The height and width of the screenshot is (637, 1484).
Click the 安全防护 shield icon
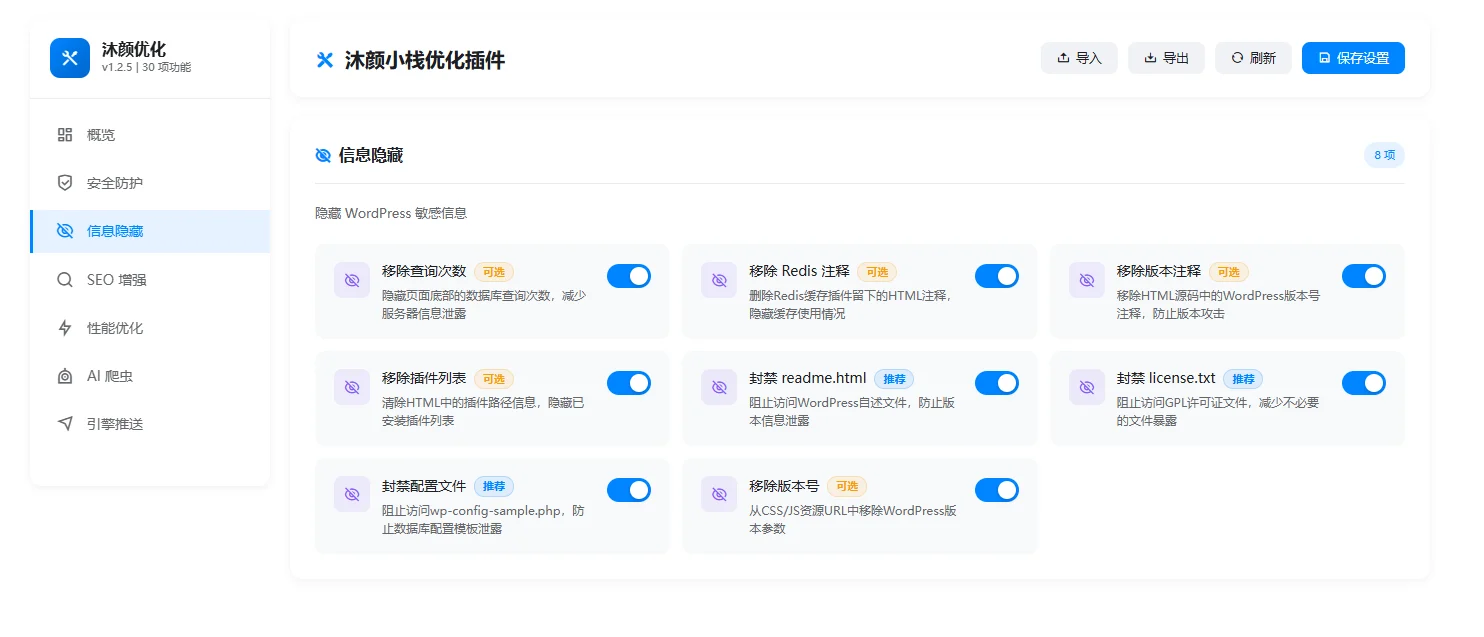(65, 183)
